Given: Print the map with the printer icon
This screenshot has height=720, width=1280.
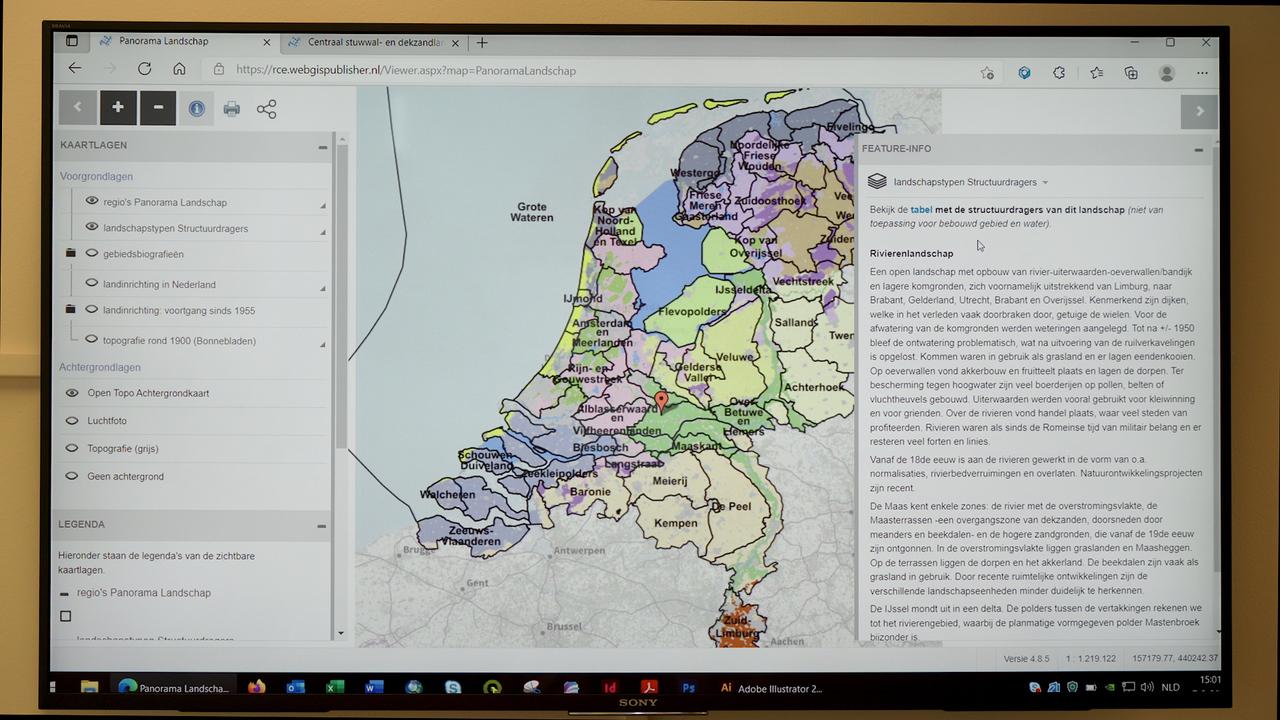Looking at the screenshot, I should [232, 109].
